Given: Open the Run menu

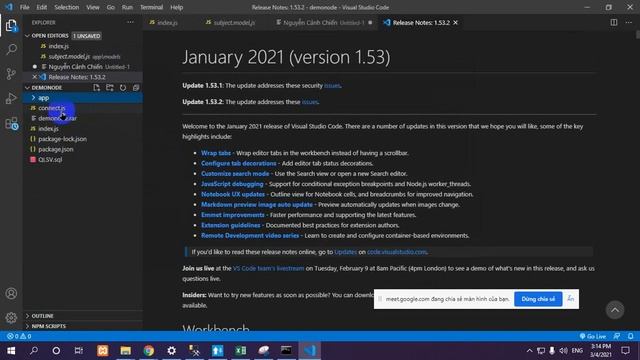Looking at the screenshot, I should [127, 7].
